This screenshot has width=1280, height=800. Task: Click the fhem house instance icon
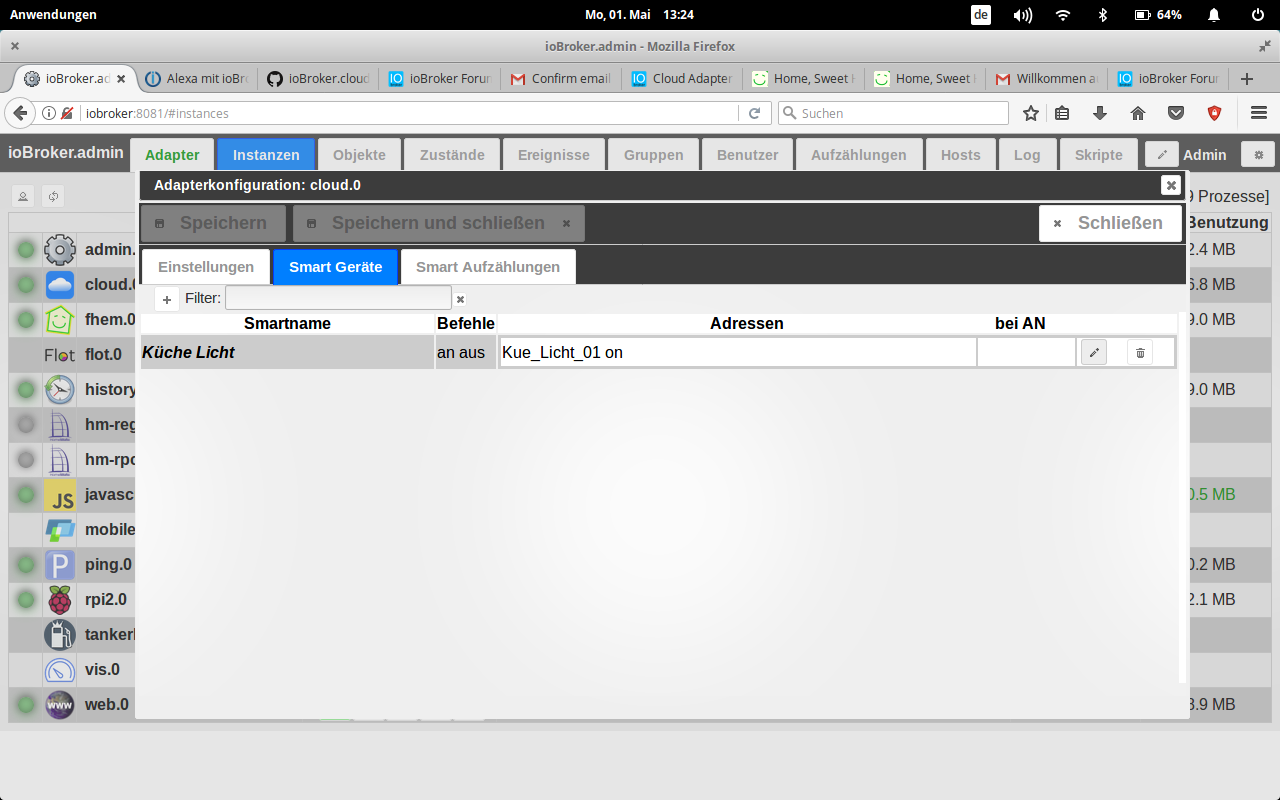60,320
